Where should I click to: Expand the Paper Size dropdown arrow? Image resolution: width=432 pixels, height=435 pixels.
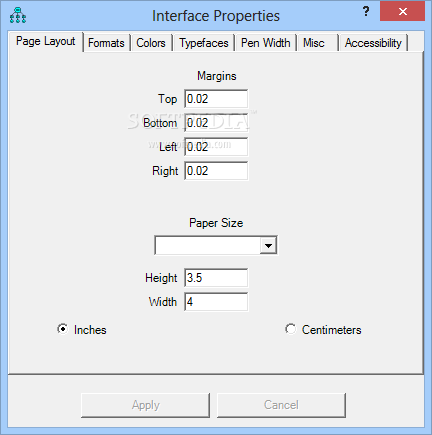(268, 246)
